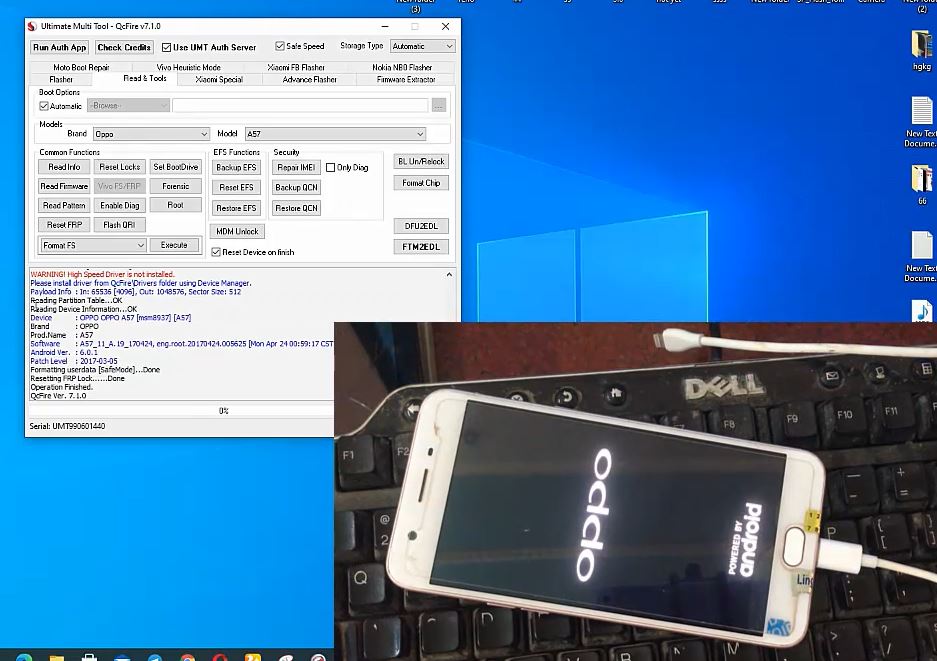Open the Vivo Heuristic Mode tab
Screen dimensions: 937x661
coord(188,68)
